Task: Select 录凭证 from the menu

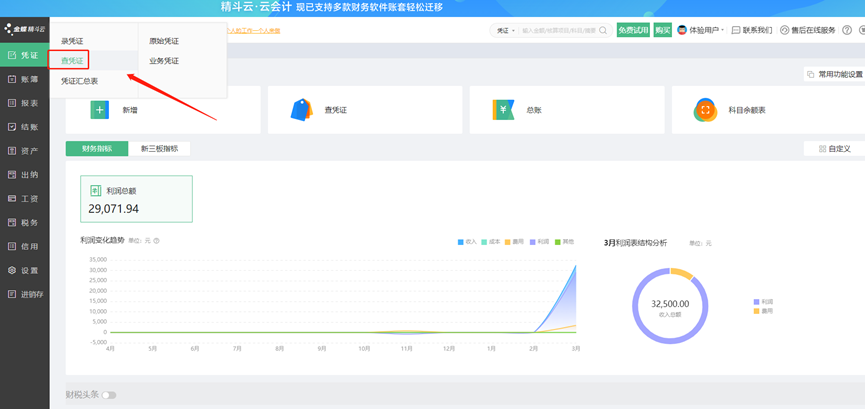Action: click(x=72, y=41)
